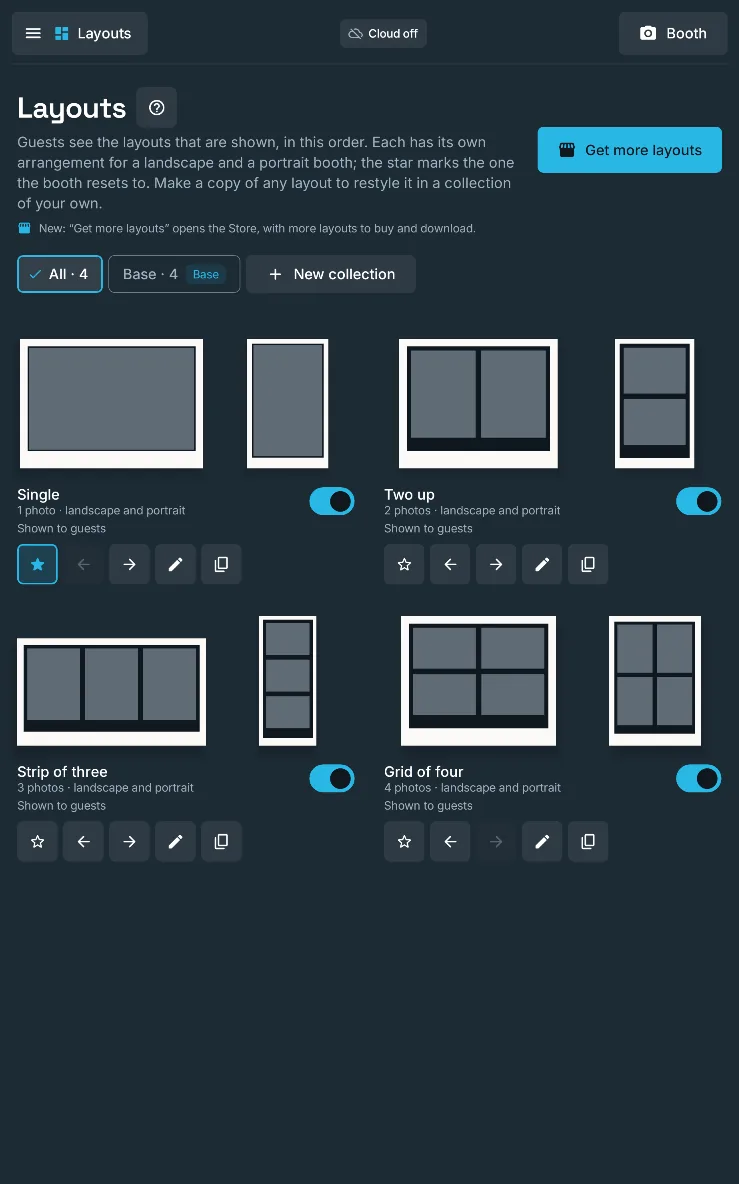Move Two up layout left
The width and height of the screenshot is (739, 1184).
[451, 564]
